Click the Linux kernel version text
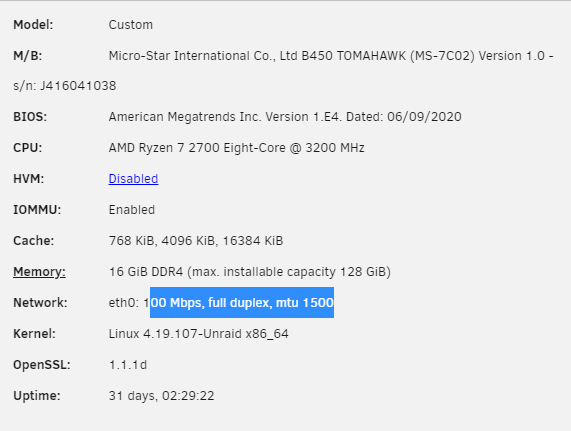 coord(198,333)
